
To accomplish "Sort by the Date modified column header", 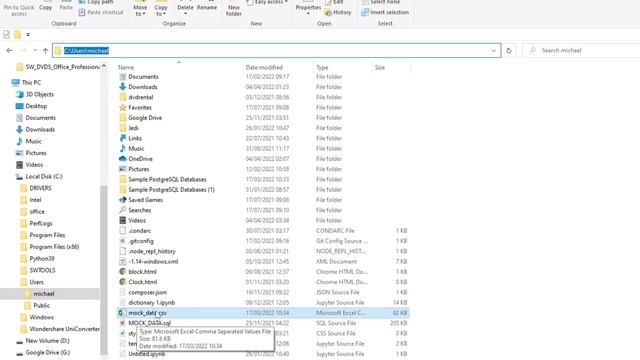I will [x=264, y=67].
